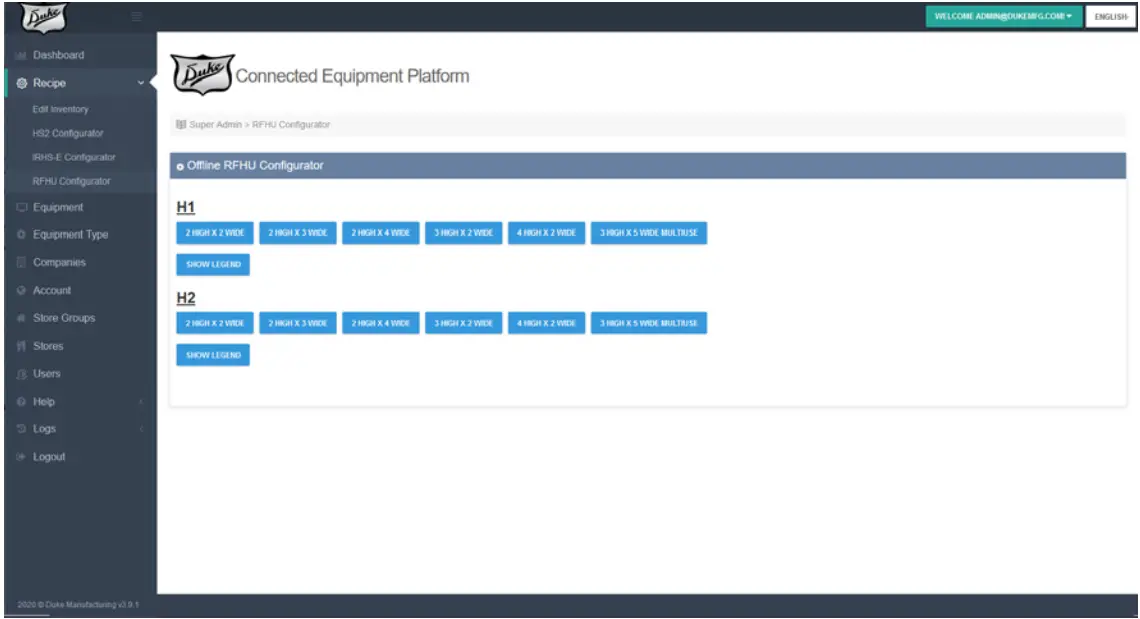Click the Equipment Type icon
1140x619 pixels.
pos(21,235)
